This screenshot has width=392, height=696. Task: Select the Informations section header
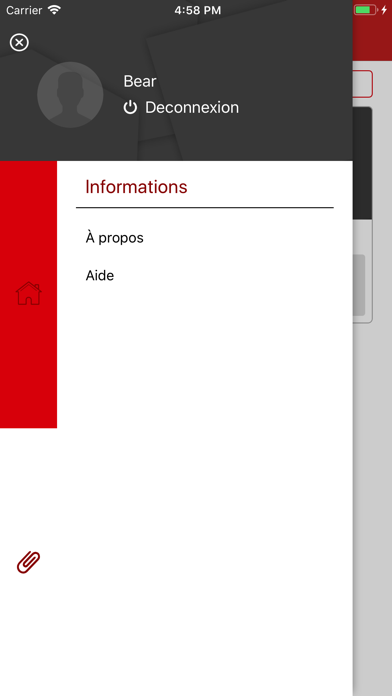tap(136, 187)
